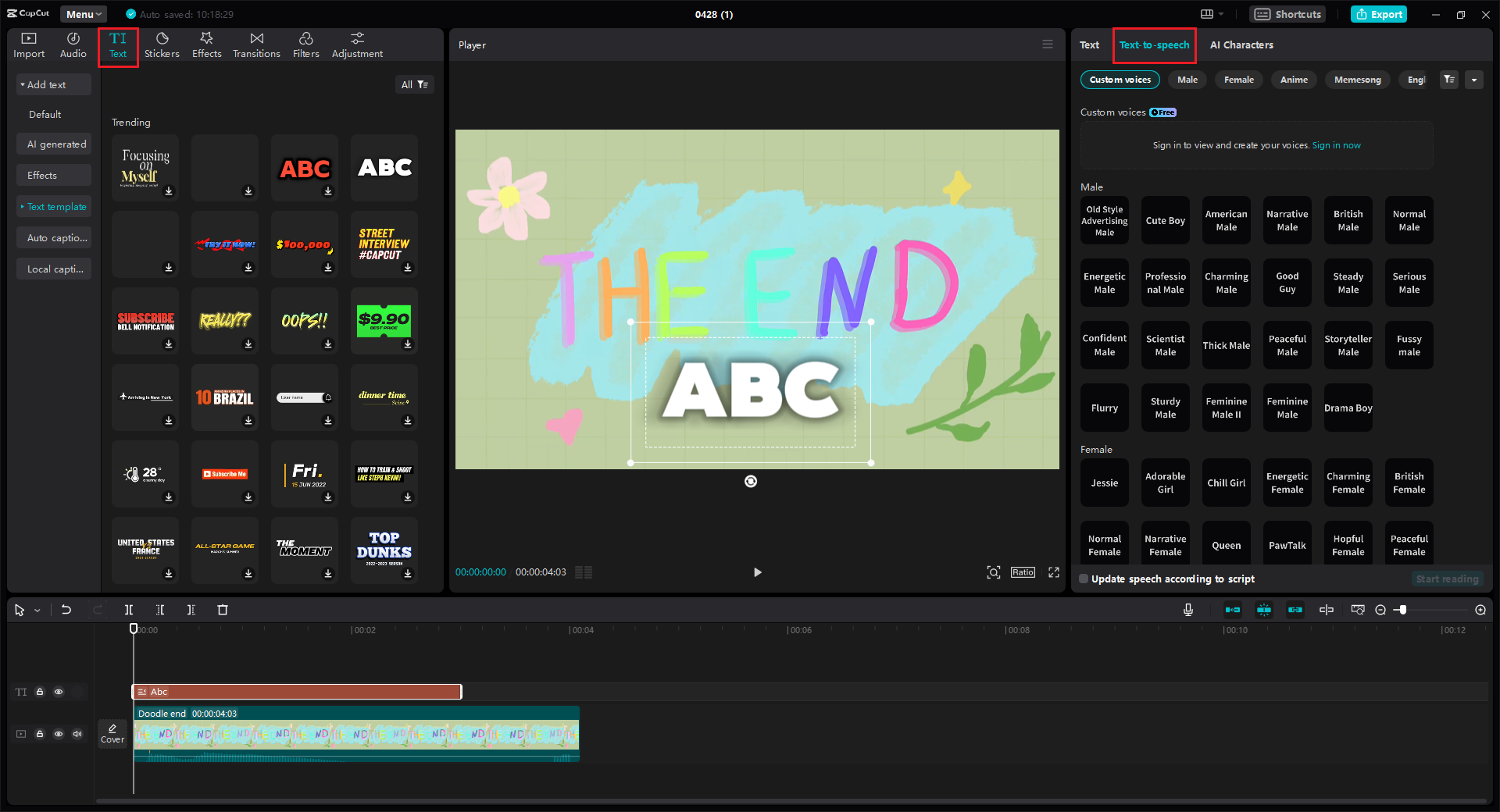
Task: Open the Import media panel
Action: click(29, 46)
